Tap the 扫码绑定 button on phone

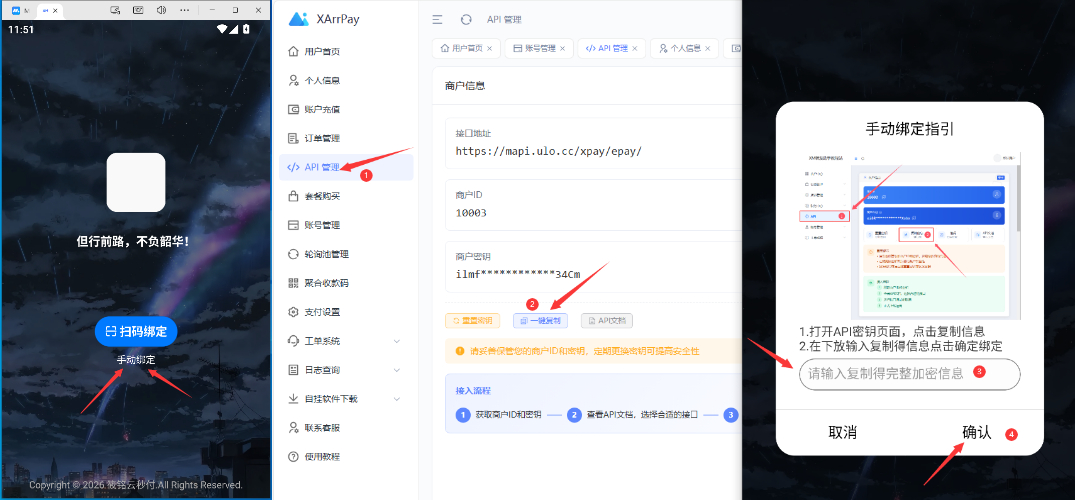(x=136, y=331)
